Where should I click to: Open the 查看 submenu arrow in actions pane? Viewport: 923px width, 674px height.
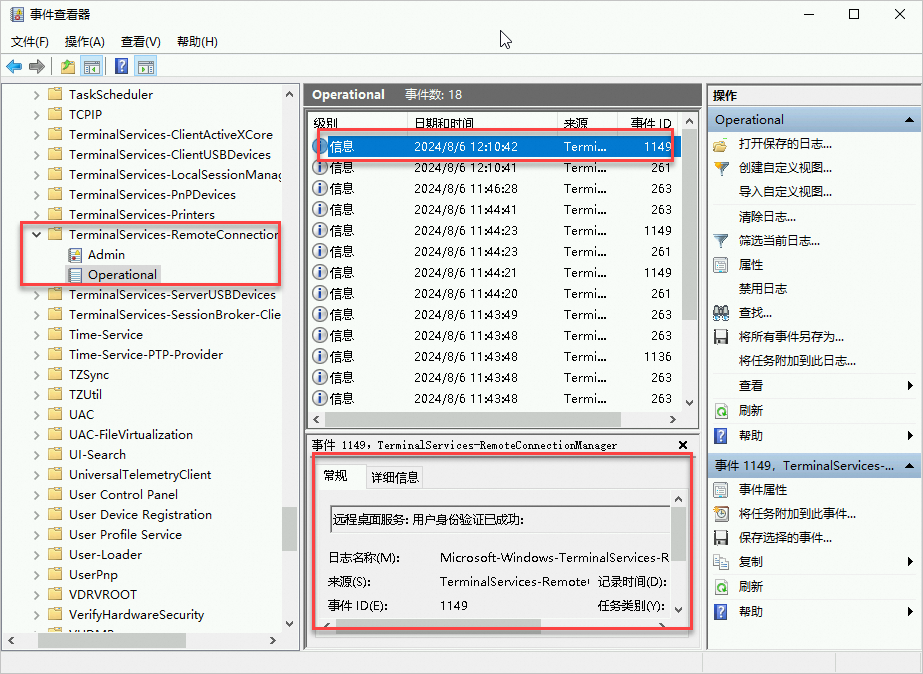(x=908, y=385)
